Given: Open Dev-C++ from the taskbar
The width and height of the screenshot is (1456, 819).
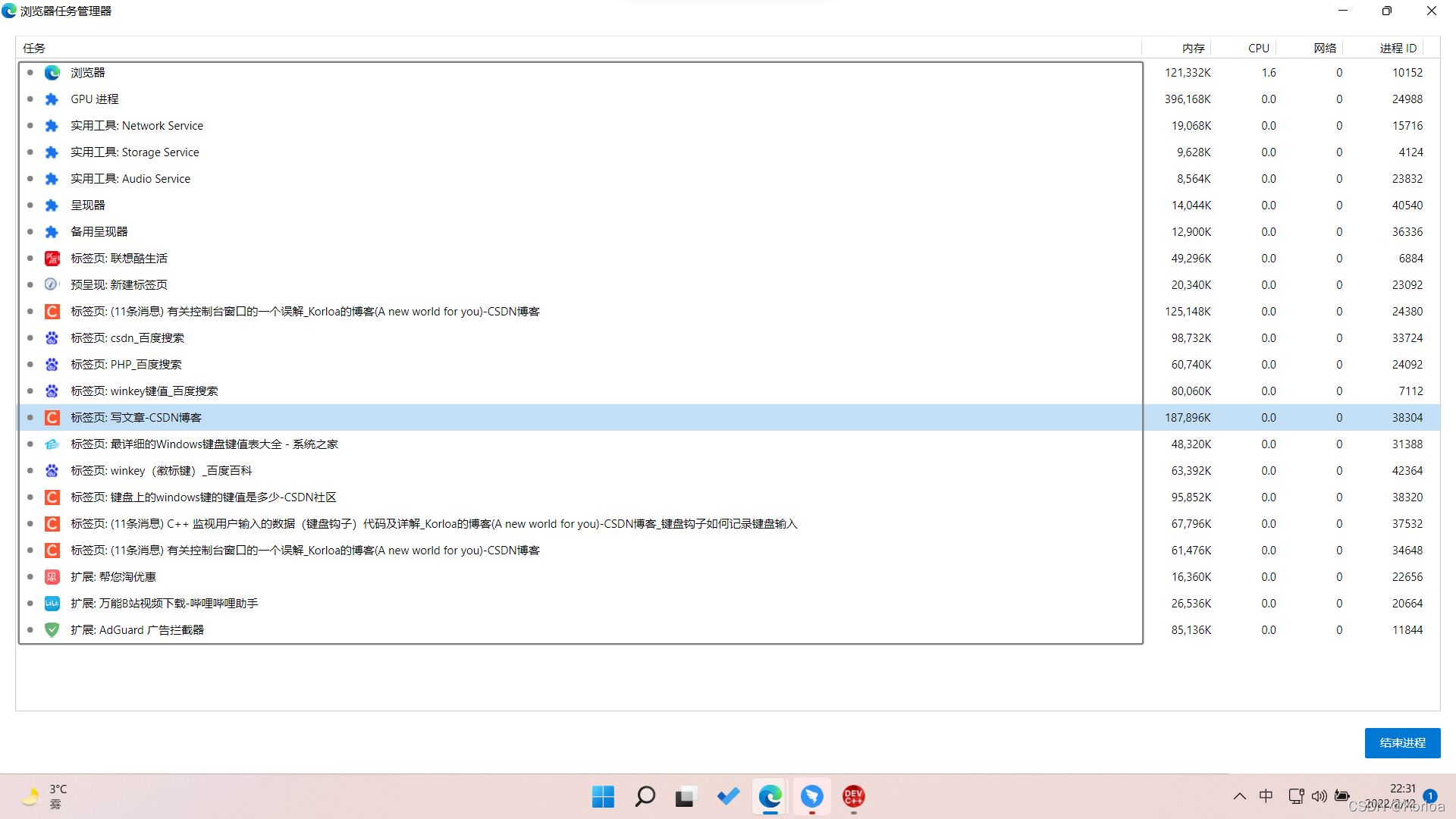Looking at the screenshot, I should point(853,796).
